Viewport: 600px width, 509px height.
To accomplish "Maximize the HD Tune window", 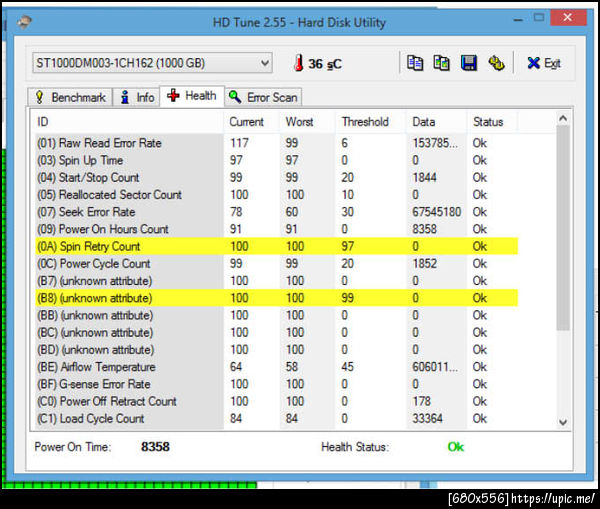I will pyautogui.click(x=539, y=18).
